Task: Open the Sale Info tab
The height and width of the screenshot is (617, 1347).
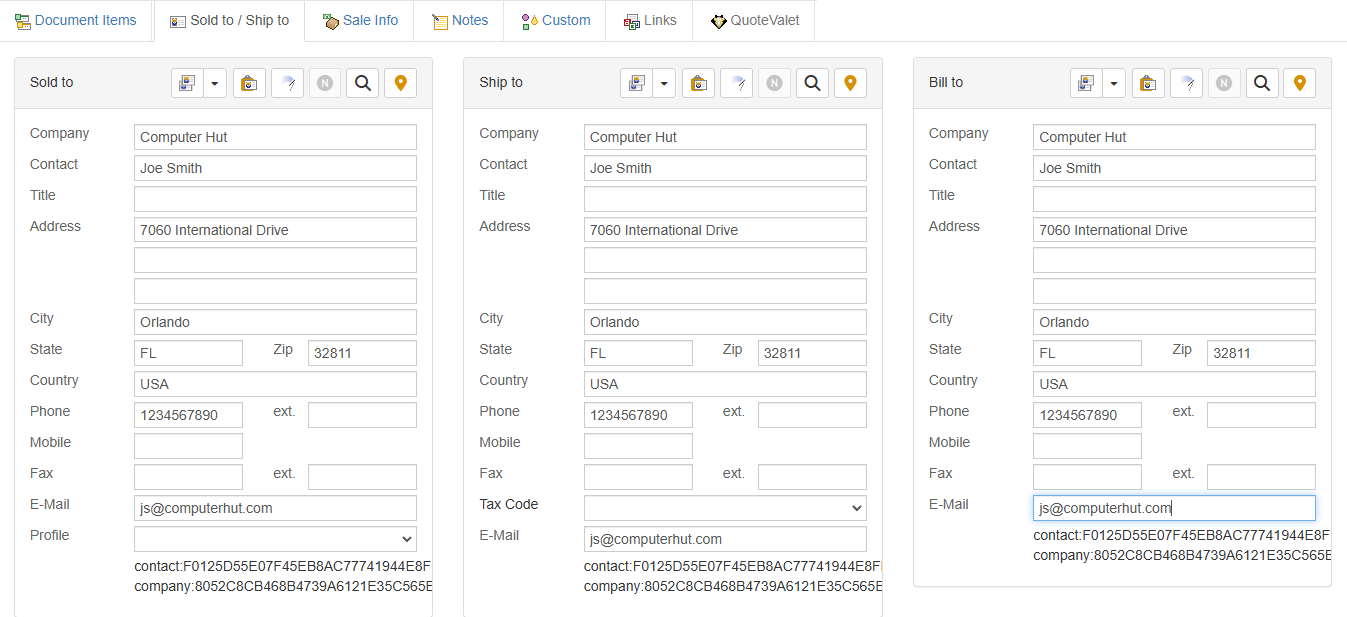Action: point(360,20)
